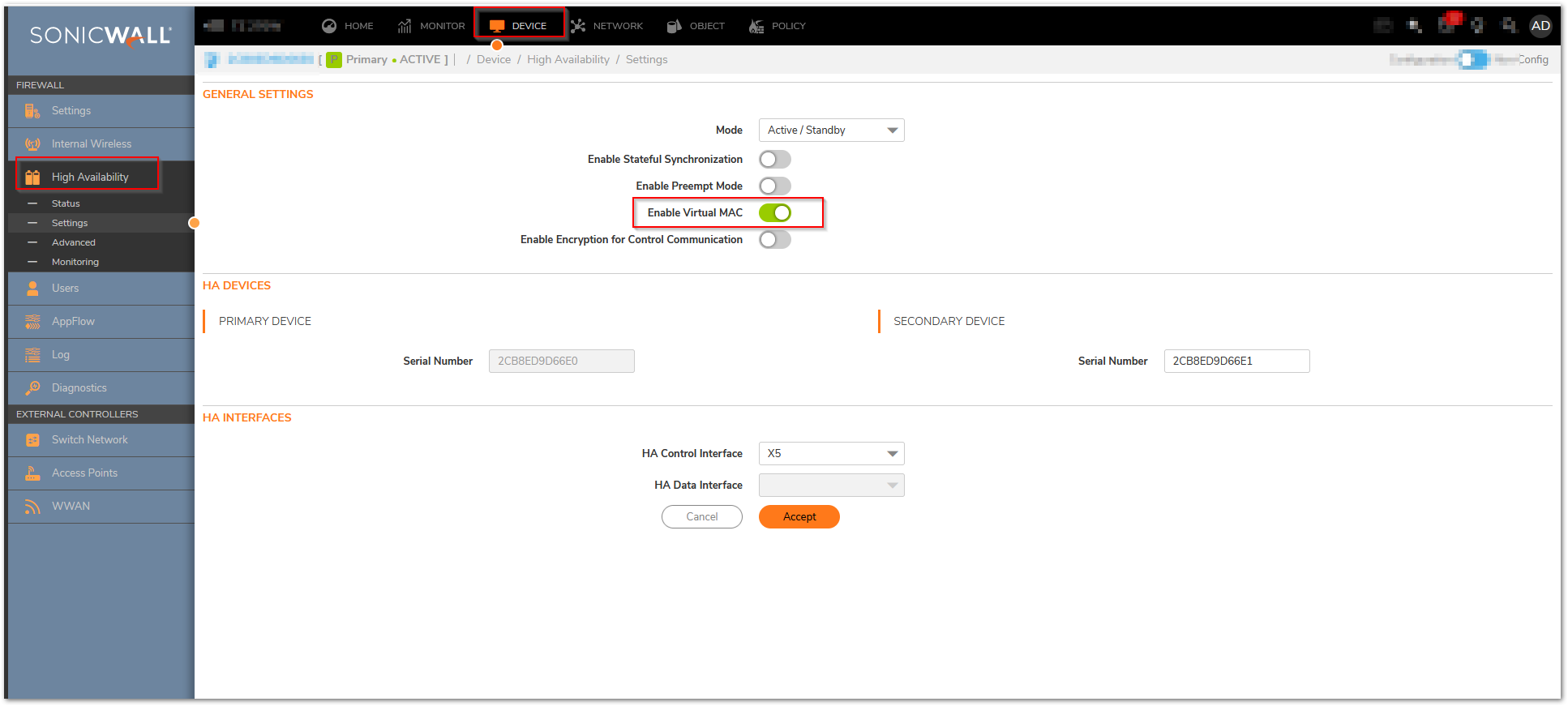The image size is (1568, 706).
Task: Click the High Availability sidebar icon
Action: (32, 178)
